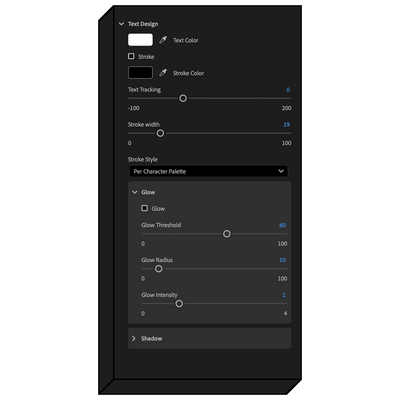Expand the Shadow group
Image resolution: width=400 pixels, height=400 pixels.
[x=134, y=338]
